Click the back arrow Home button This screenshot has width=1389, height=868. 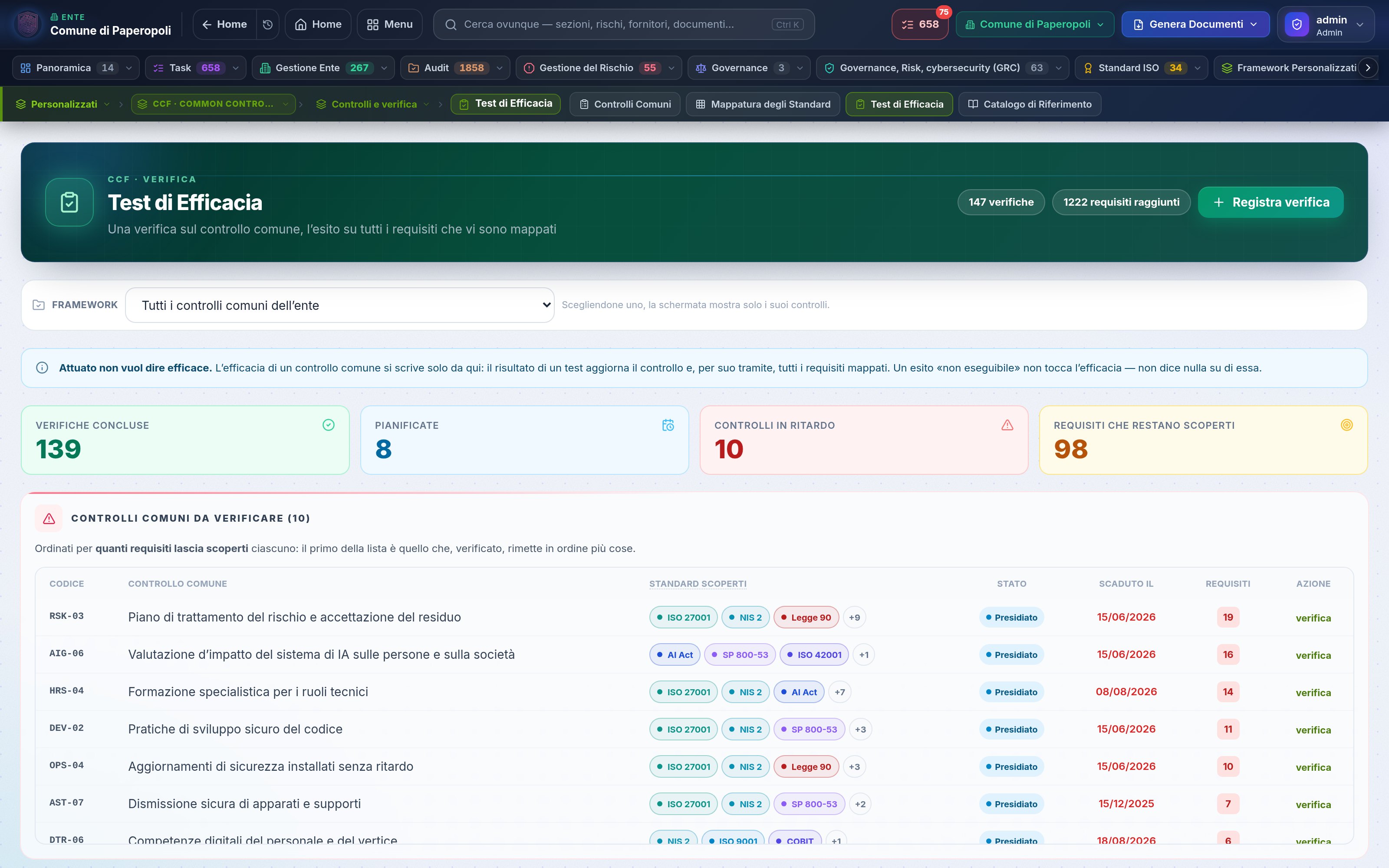click(224, 24)
